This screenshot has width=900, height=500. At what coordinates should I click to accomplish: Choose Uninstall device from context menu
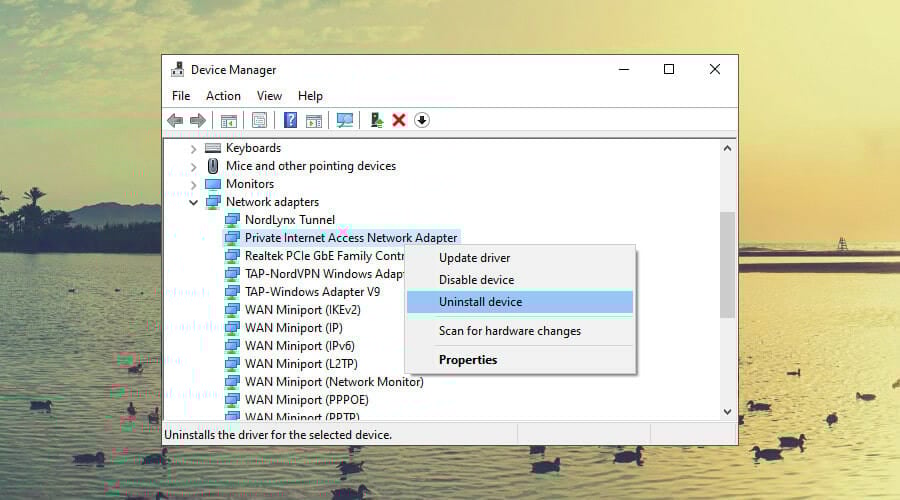[520, 302]
